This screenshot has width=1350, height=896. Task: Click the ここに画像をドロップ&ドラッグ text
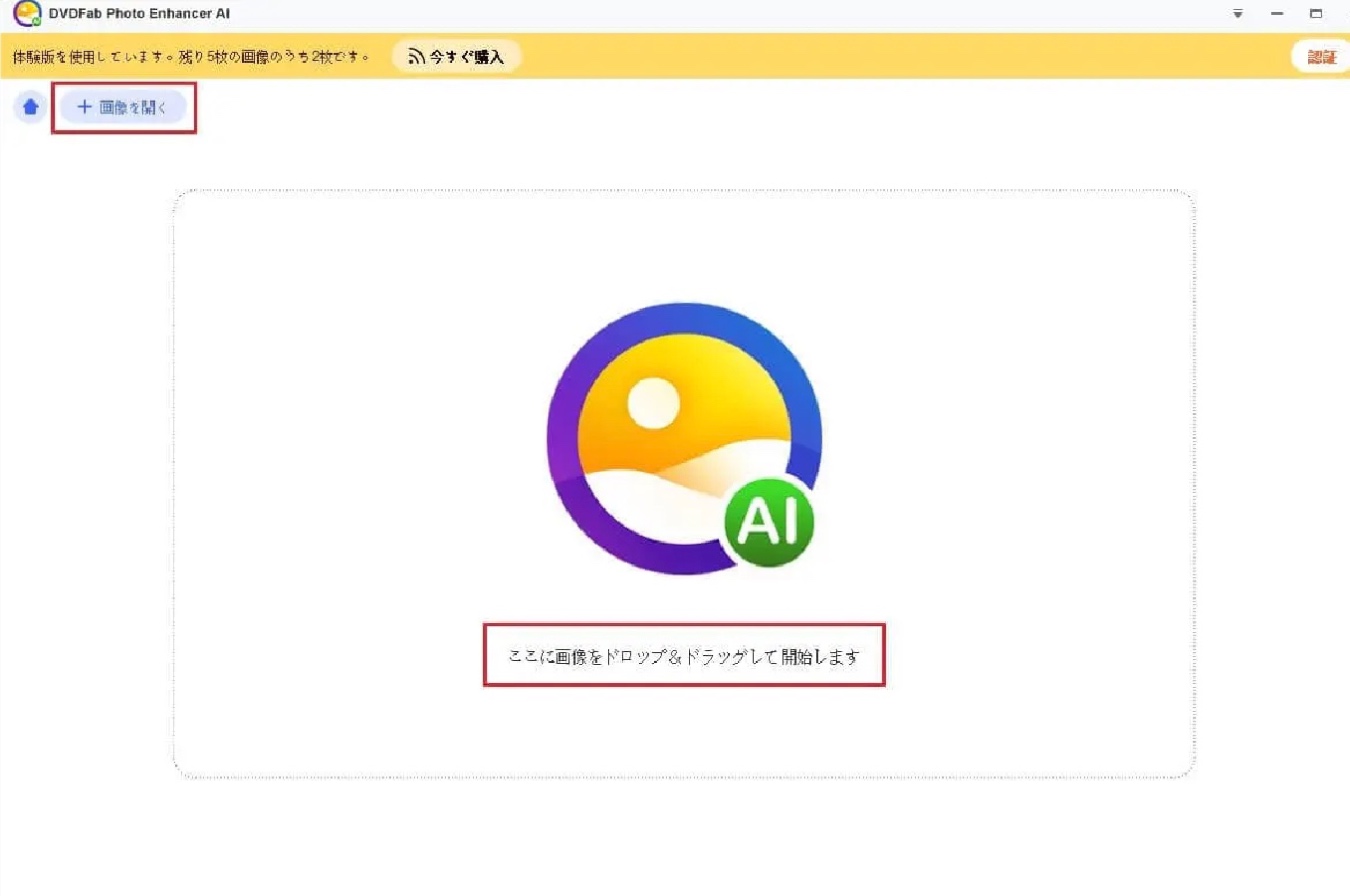(x=684, y=657)
